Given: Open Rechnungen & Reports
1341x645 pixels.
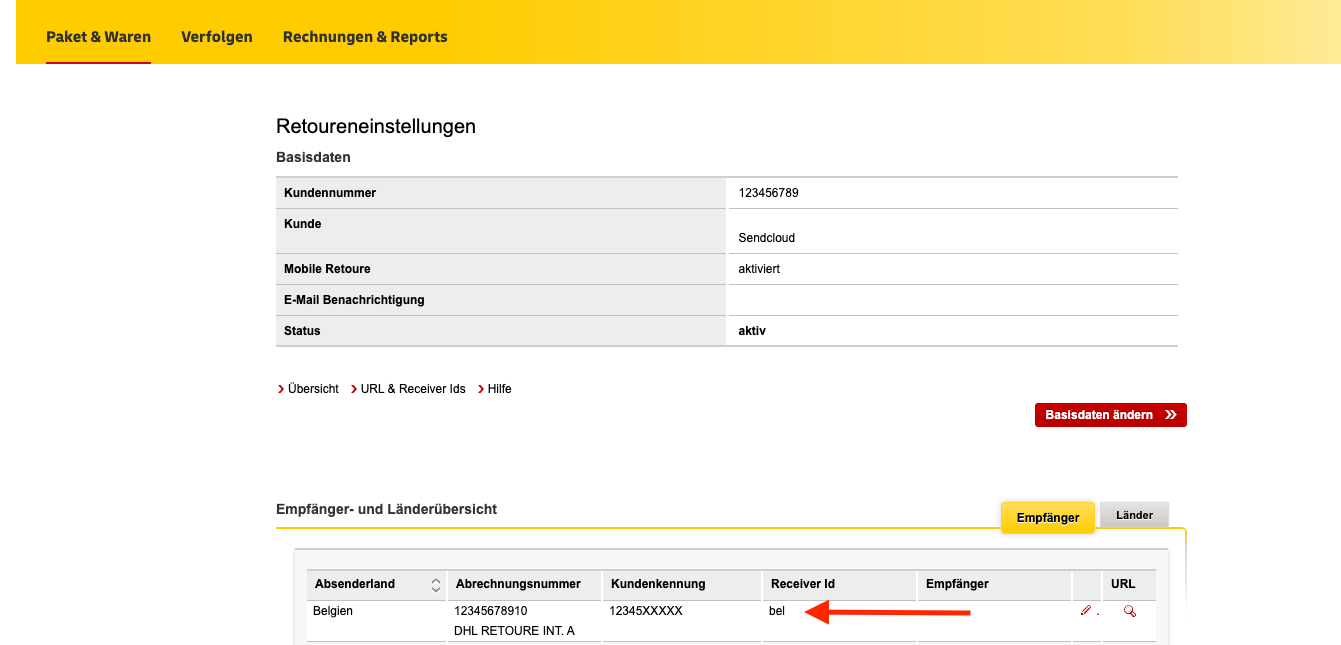Looking at the screenshot, I should 365,36.
